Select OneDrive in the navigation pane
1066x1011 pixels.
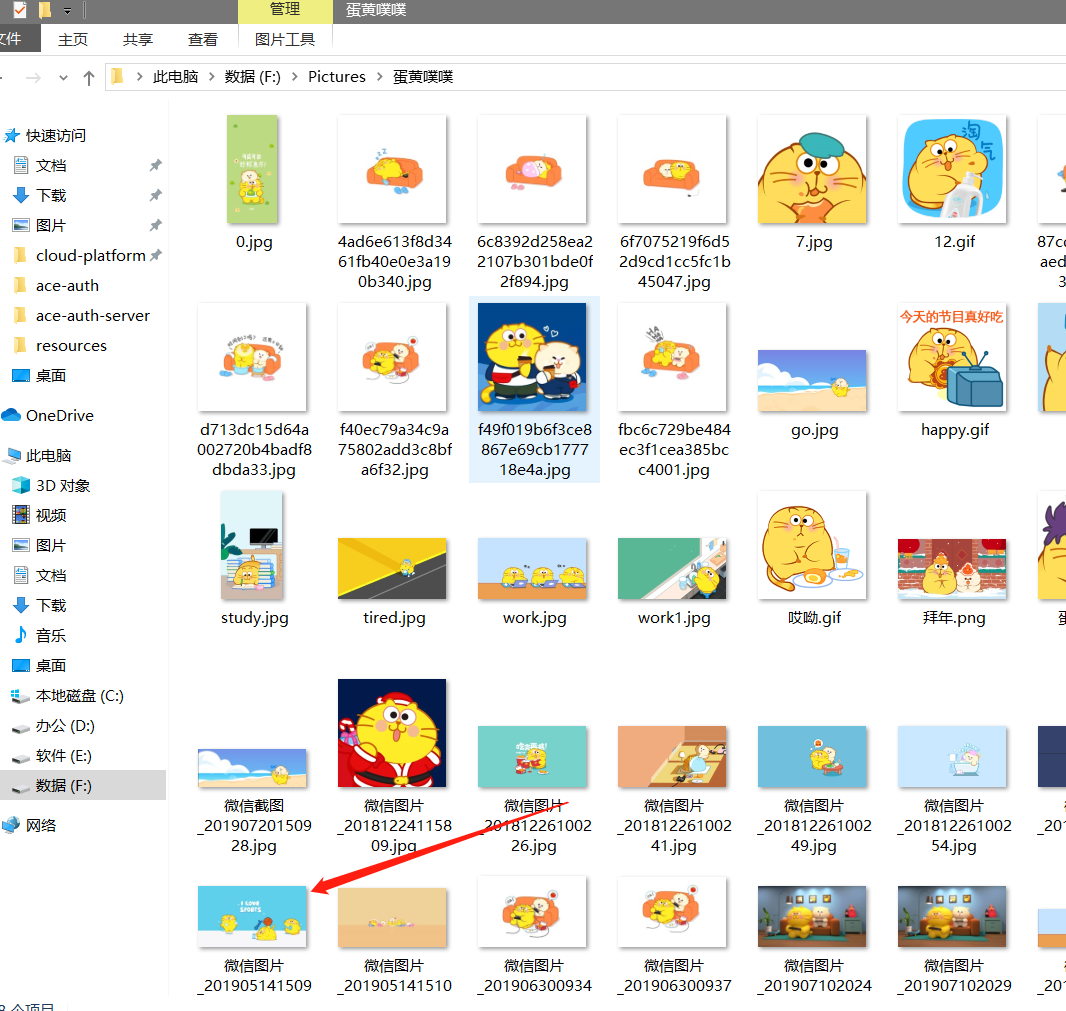point(59,415)
